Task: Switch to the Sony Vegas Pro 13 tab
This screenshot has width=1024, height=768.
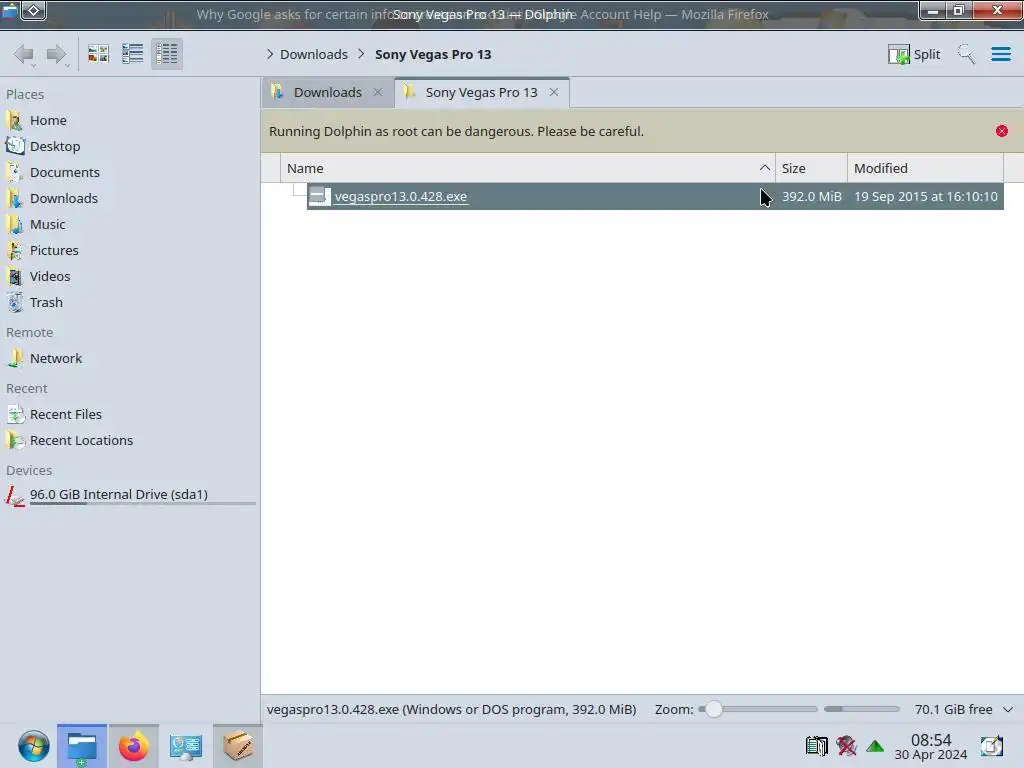Action: coord(481,92)
